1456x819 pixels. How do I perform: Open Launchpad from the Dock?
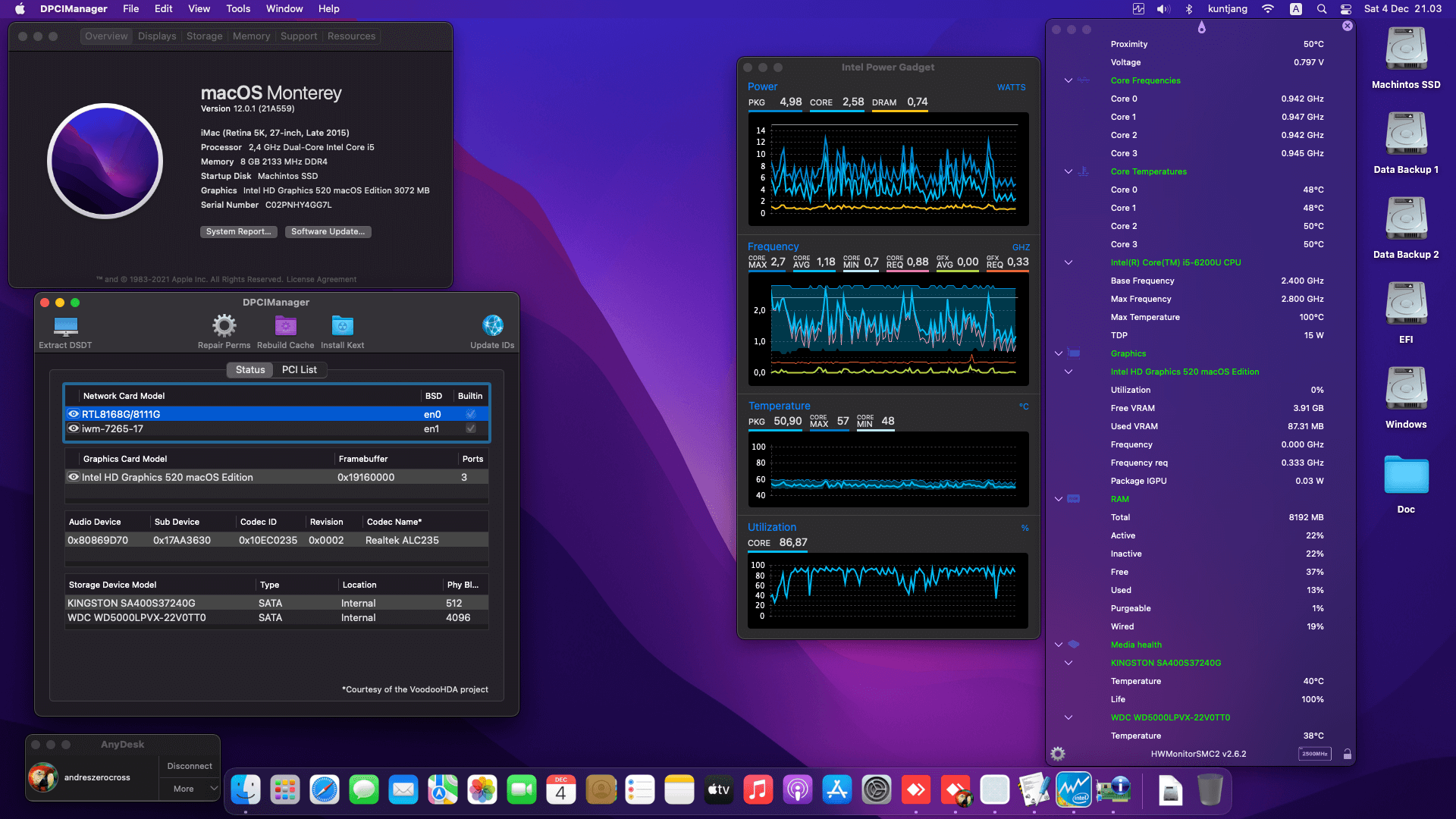(285, 790)
